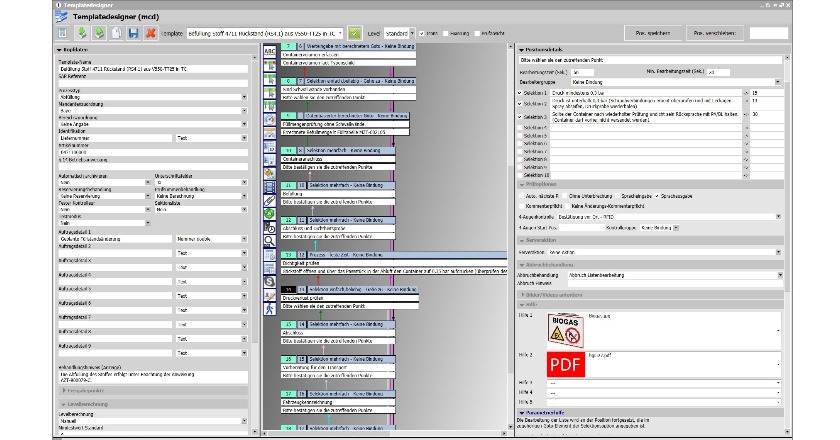Collapse the Levelberechnung section
Viewport: 840px width, 440px height.
[x=63, y=404]
